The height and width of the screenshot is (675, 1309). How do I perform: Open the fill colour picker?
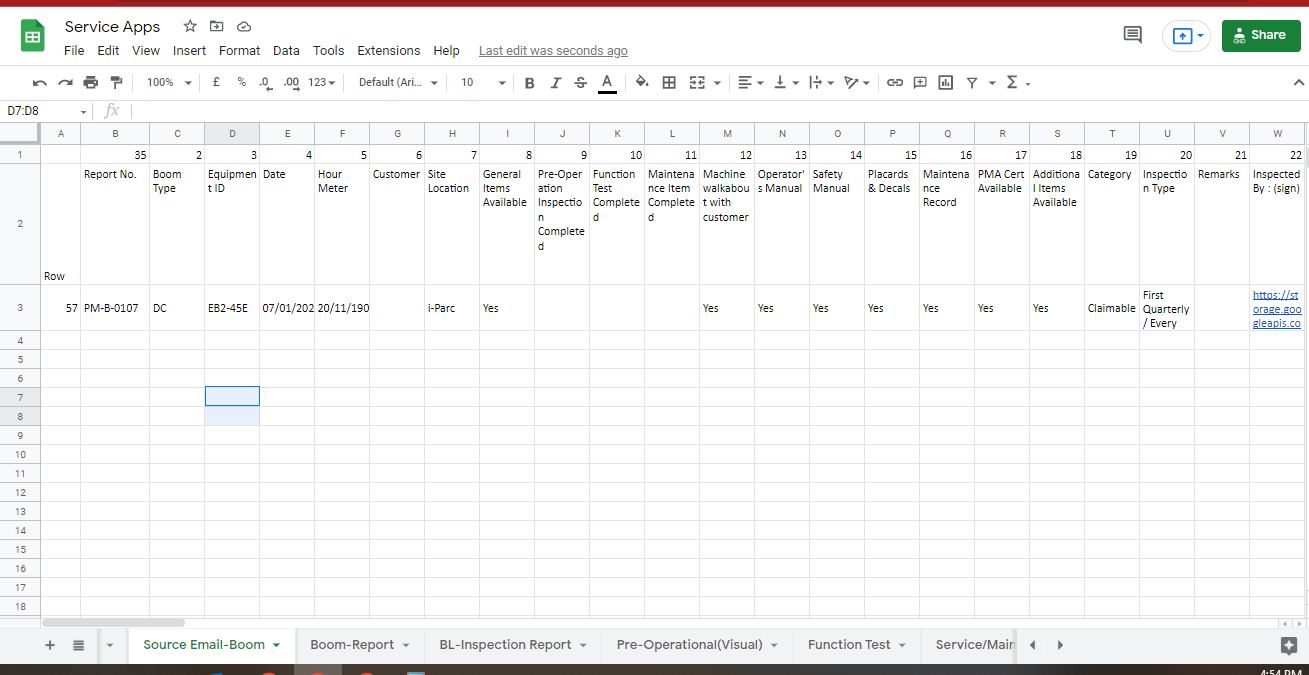tap(642, 83)
